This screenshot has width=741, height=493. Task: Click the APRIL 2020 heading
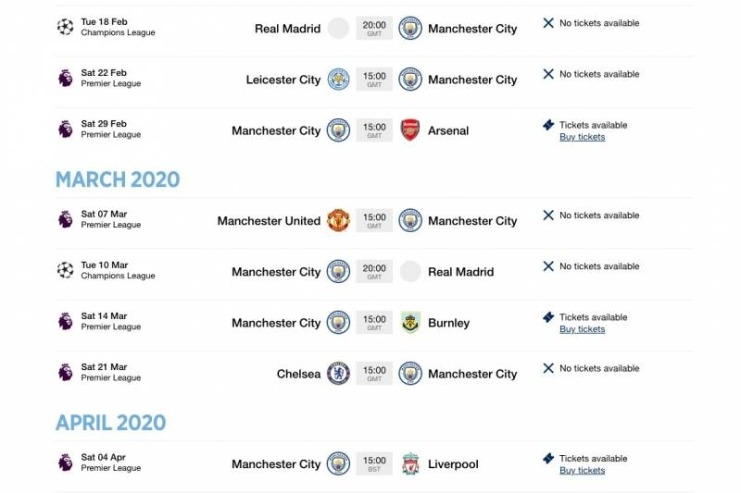[x=111, y=423]
